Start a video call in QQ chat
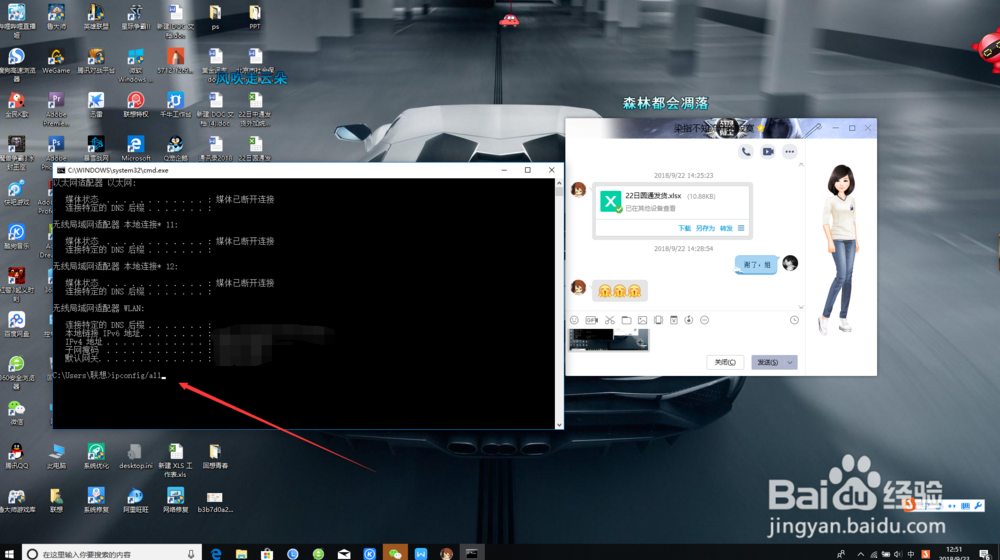Viewport: 1000px width, 560px height. click(x=768, y=152)
